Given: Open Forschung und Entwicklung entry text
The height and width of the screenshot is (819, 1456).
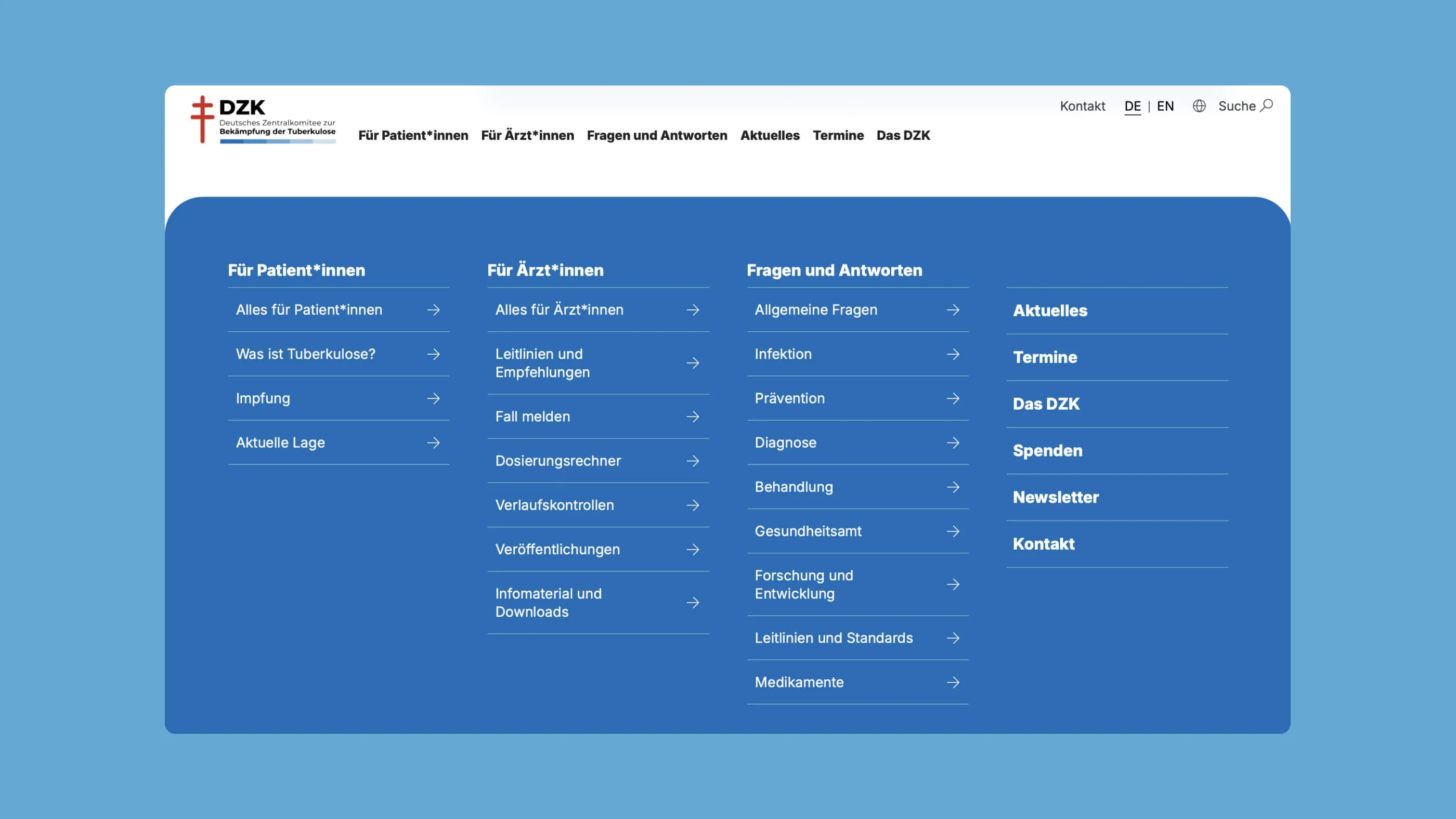Looking at the screenshot, I should coord(804,584).
